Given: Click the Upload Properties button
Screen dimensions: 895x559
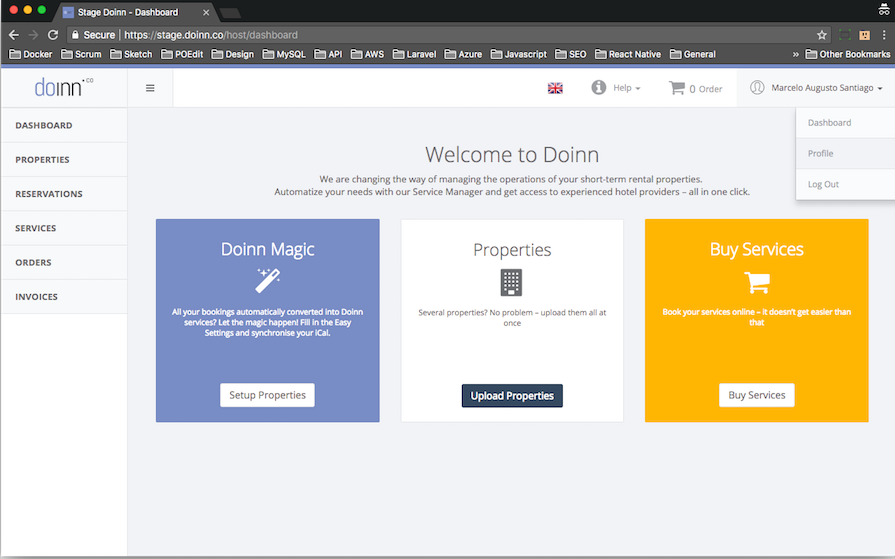Looking at the screenshot, I should [512, 396].
